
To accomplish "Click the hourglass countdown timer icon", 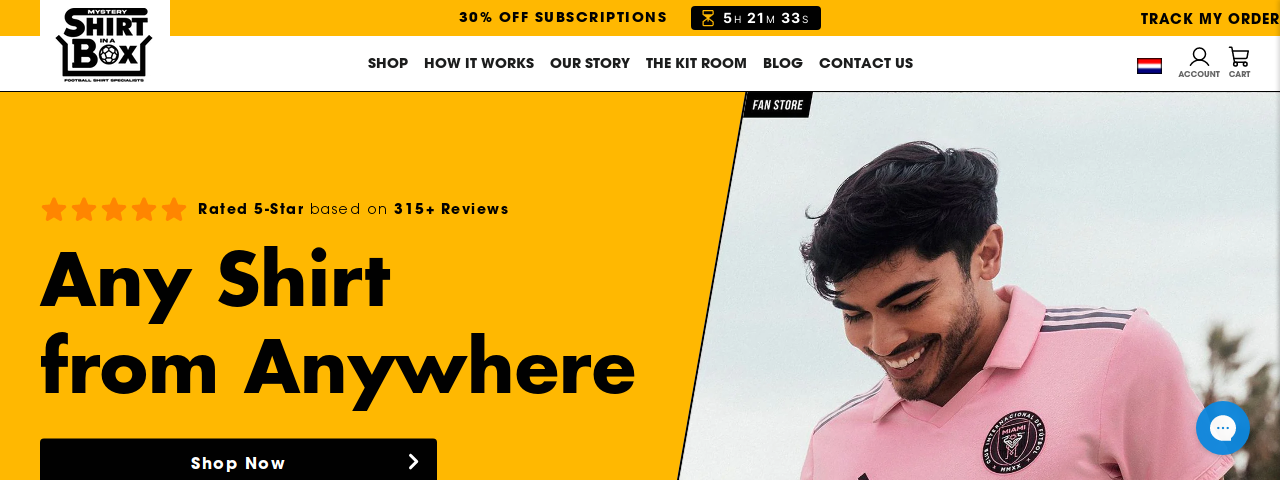I will (708, 18).
